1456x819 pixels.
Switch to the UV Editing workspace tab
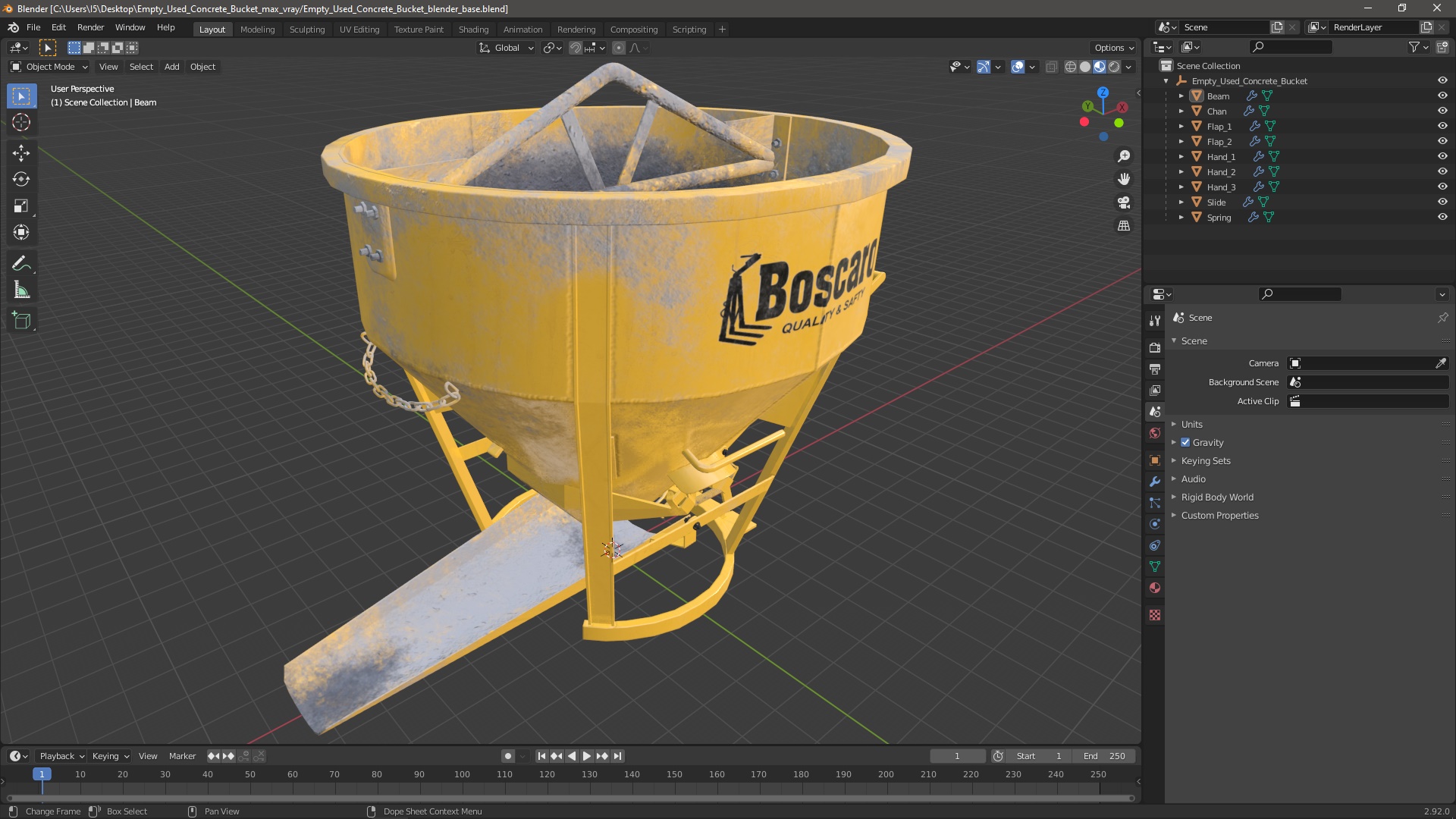coord(359,30)
